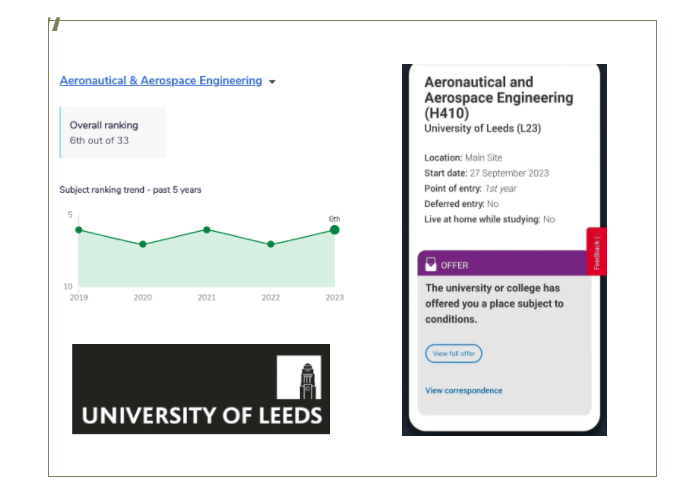Image resolution: width=686 pixels, height=504 pixels.
Task: Click the 2021 data point on the trend line
Action: point(207,229)
